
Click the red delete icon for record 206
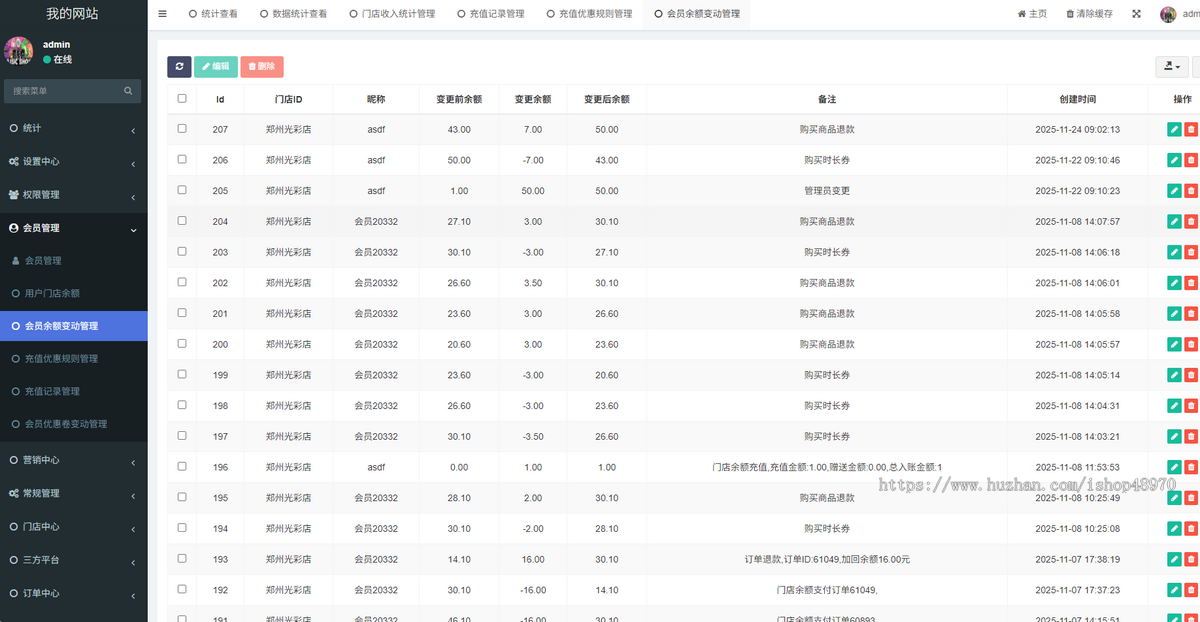[x=1192, y=160]
